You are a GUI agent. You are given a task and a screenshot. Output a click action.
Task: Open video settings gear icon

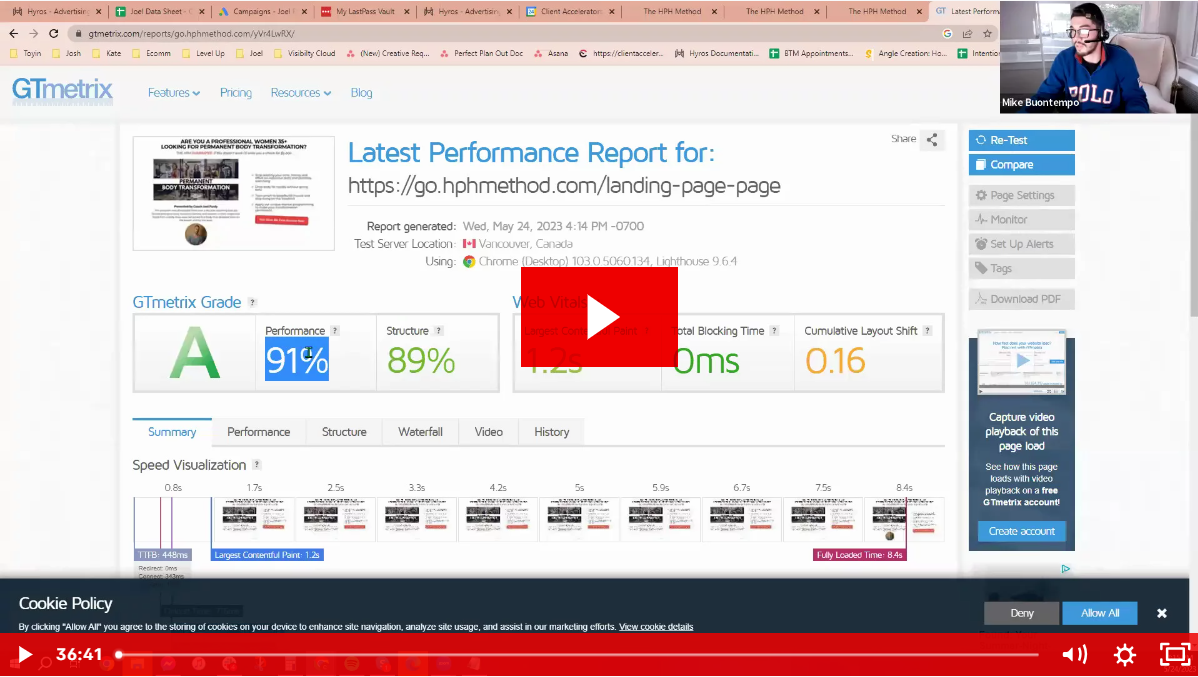tap(1125, 655)
